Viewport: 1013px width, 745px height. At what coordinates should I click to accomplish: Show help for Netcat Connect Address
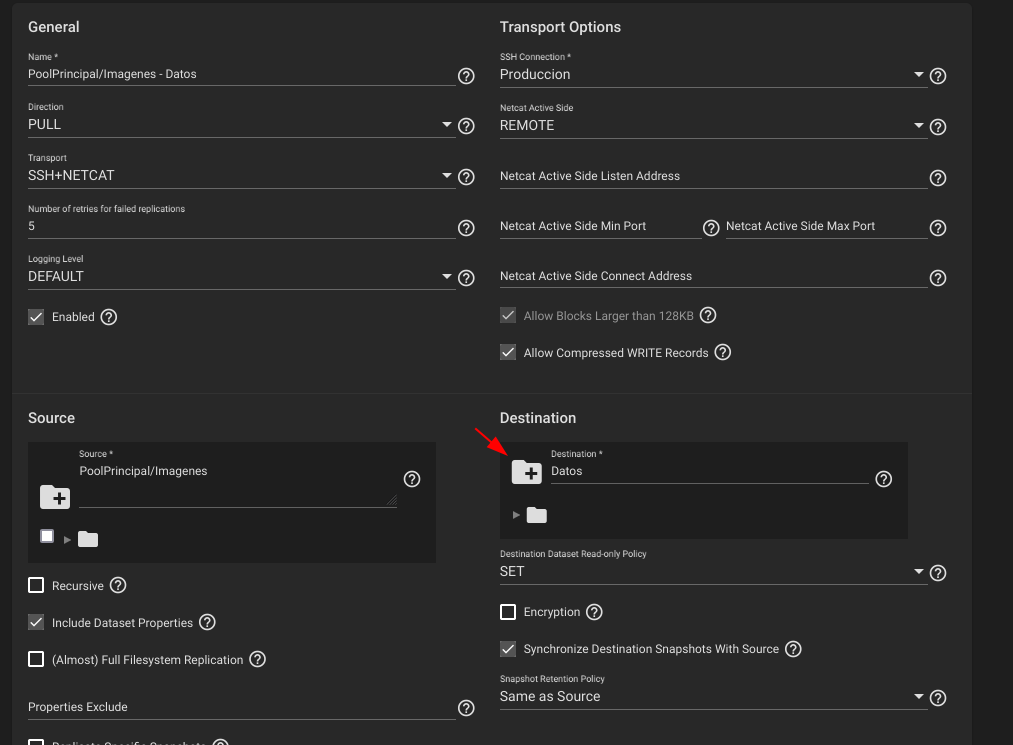937,278
